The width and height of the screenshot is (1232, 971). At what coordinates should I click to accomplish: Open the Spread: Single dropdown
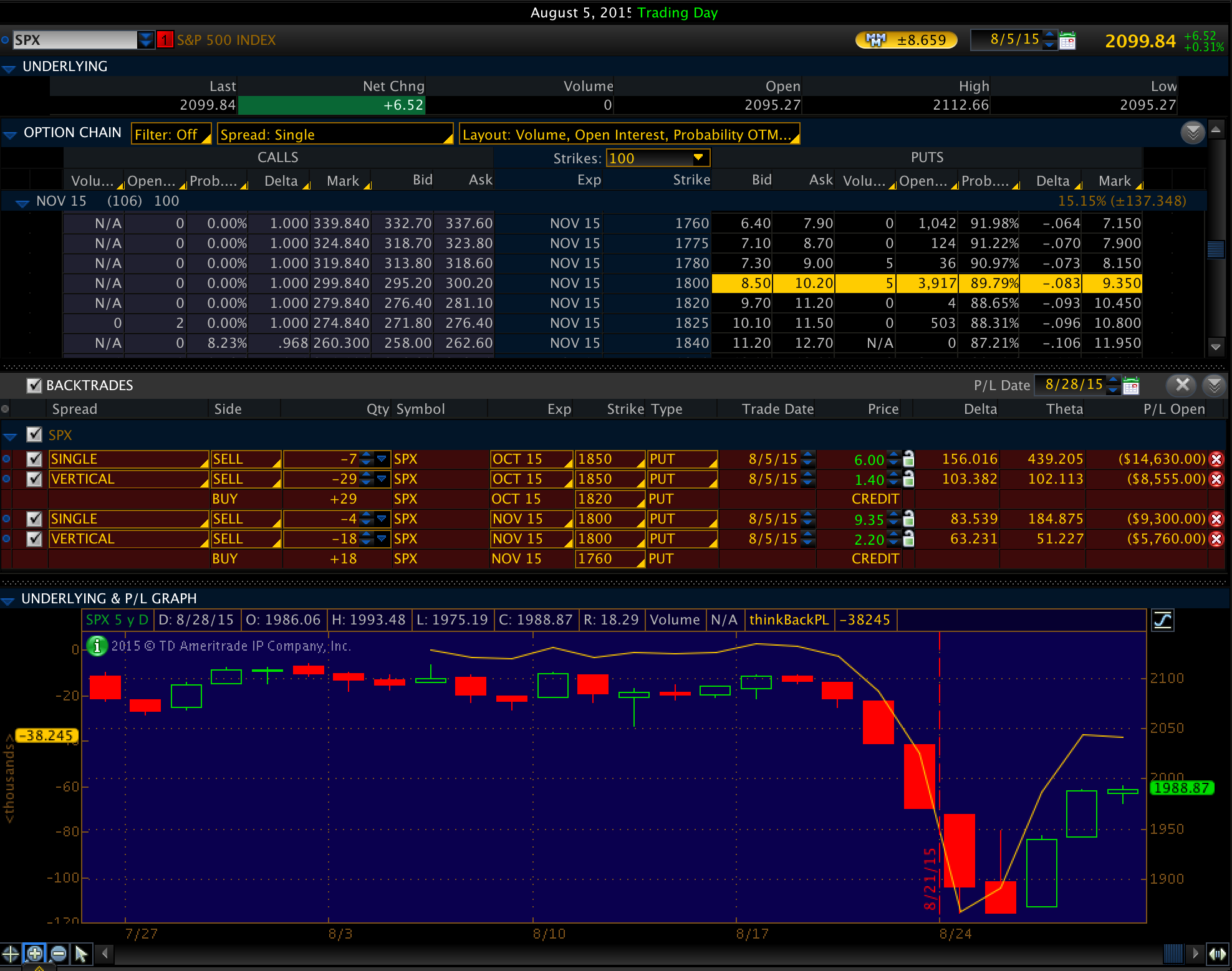pos(335,134)
